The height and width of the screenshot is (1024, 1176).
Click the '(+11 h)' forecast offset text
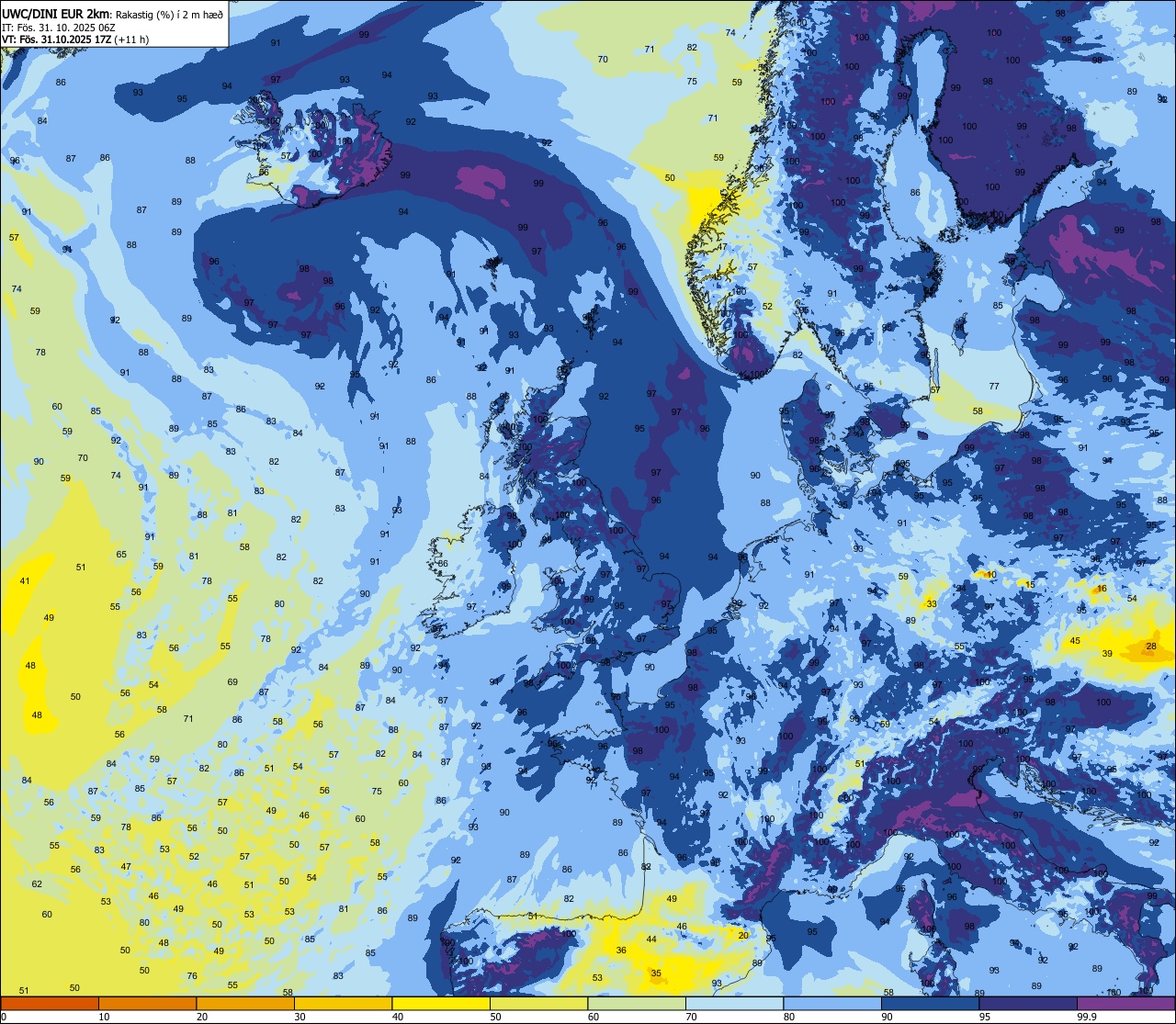pos(131,39)
